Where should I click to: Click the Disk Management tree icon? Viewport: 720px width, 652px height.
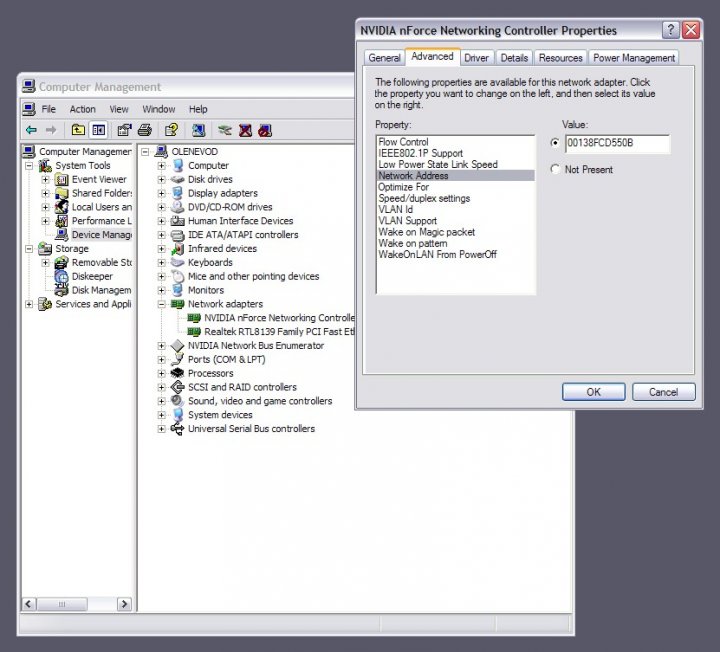(x=62, y=290)
